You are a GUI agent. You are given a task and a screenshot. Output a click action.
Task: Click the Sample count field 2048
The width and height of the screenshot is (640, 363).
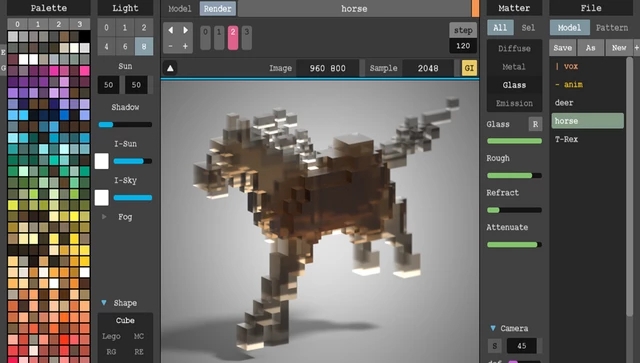pyautogui.click(x=428, y=68)
